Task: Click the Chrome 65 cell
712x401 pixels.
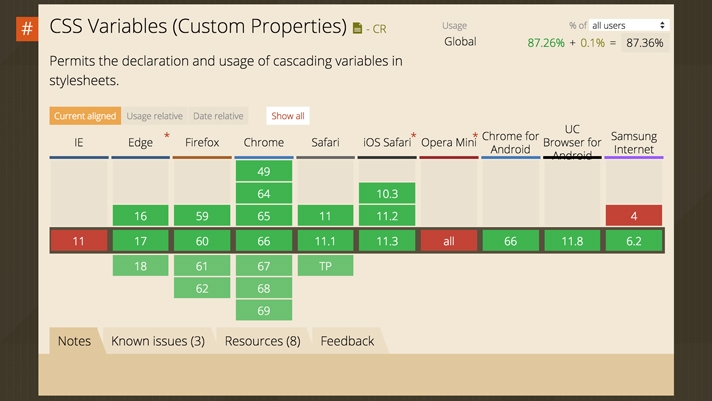Action: [x=264, y=216]
